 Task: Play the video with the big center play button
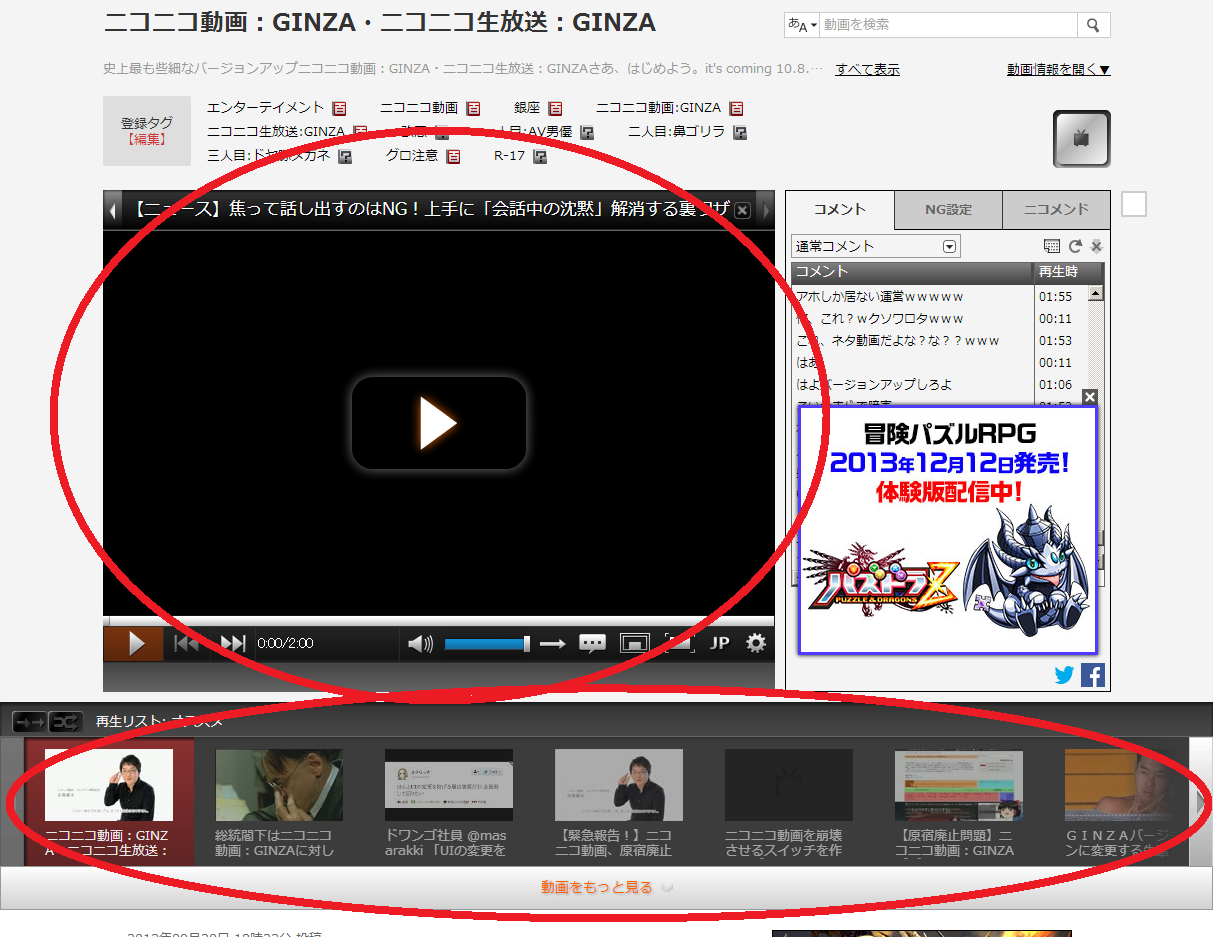438,423
